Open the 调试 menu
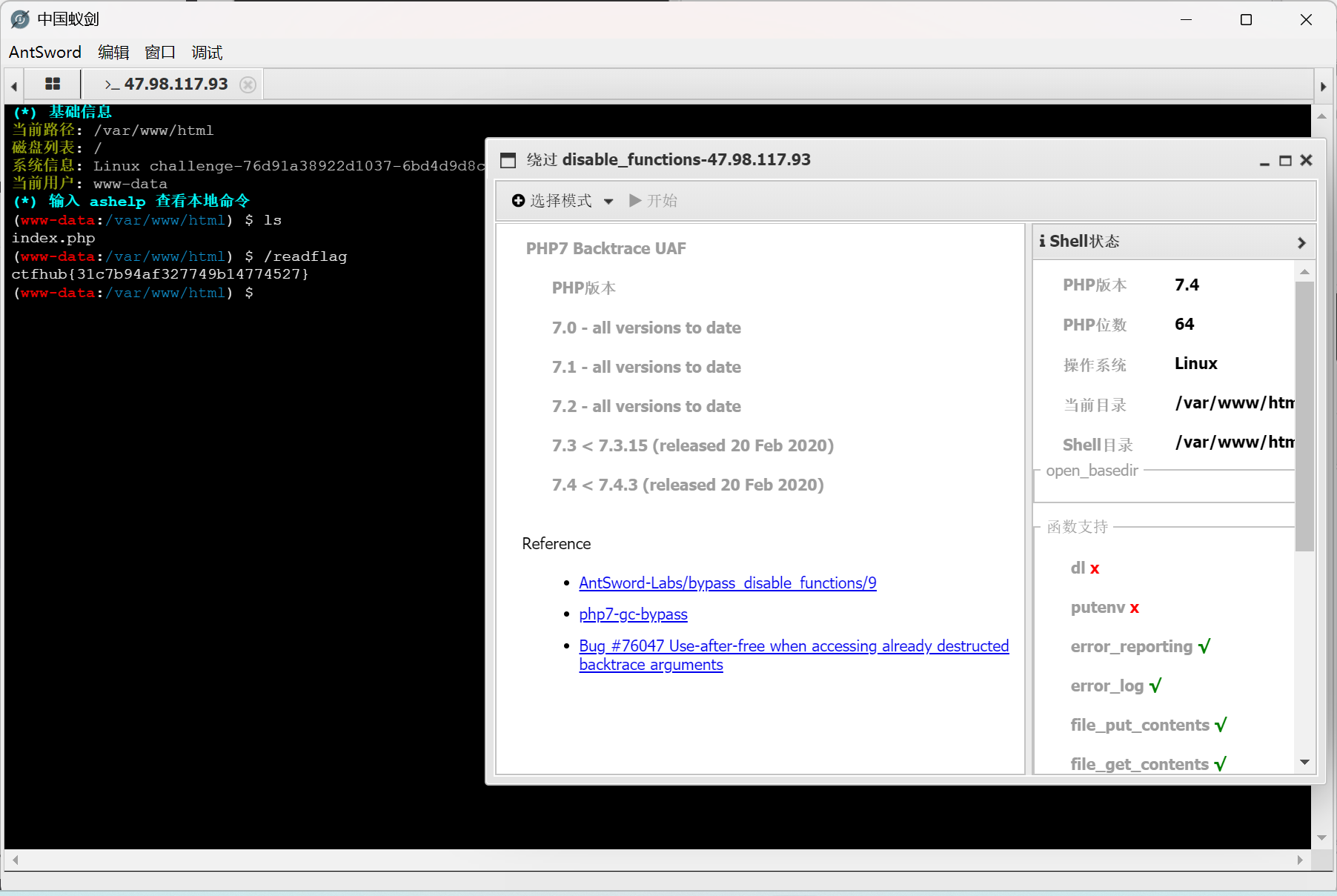 (x=207, y=53)
